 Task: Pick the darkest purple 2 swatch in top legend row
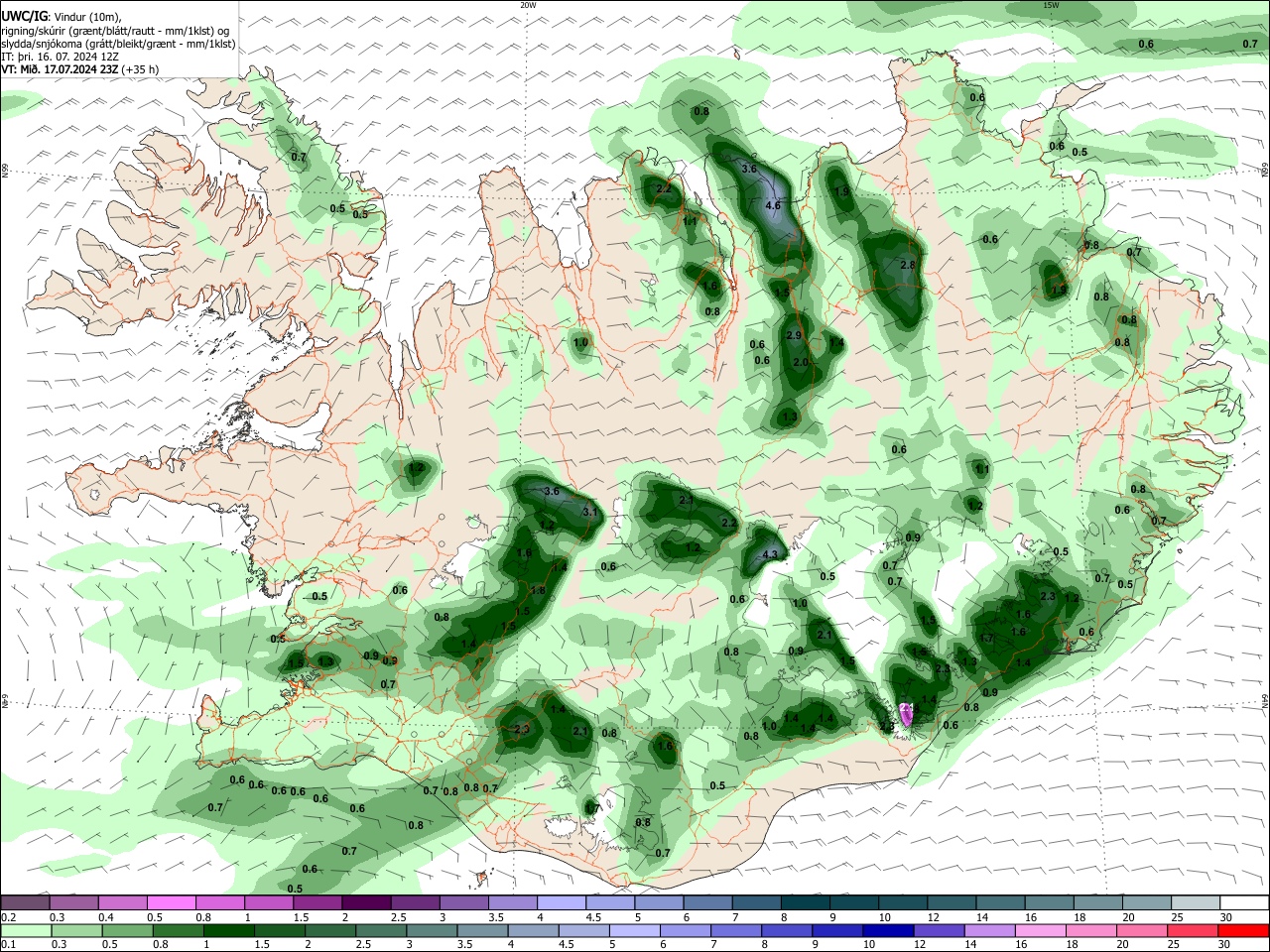pos(365,903)
